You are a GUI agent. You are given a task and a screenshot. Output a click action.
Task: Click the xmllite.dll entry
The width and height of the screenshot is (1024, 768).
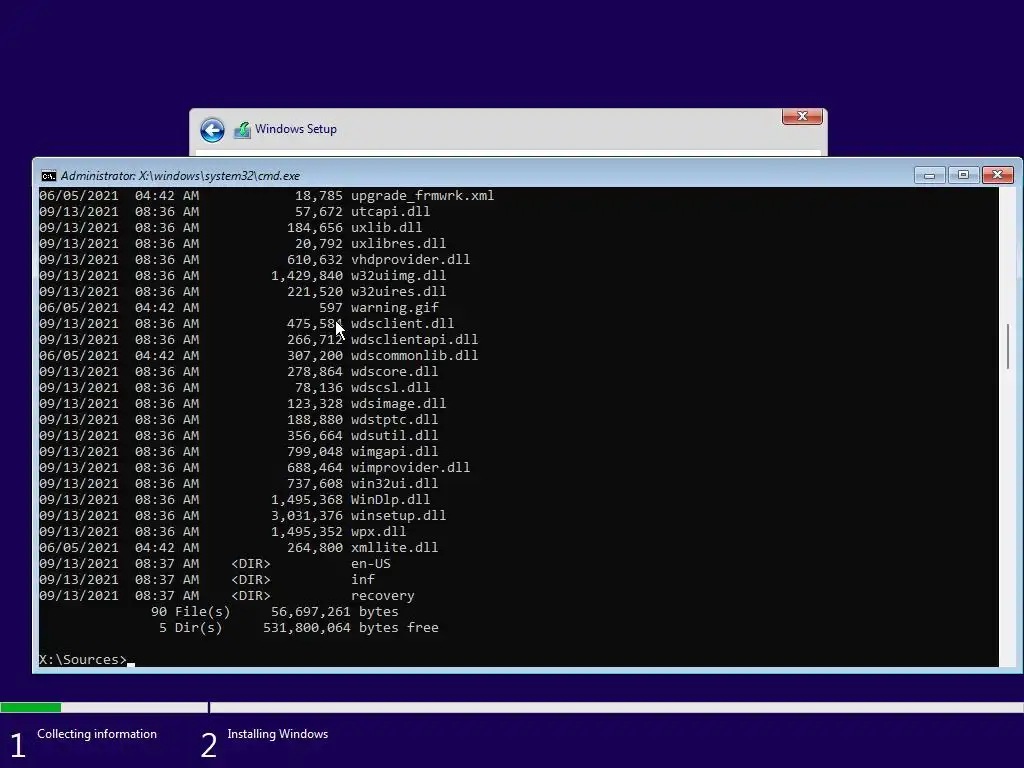394,548
